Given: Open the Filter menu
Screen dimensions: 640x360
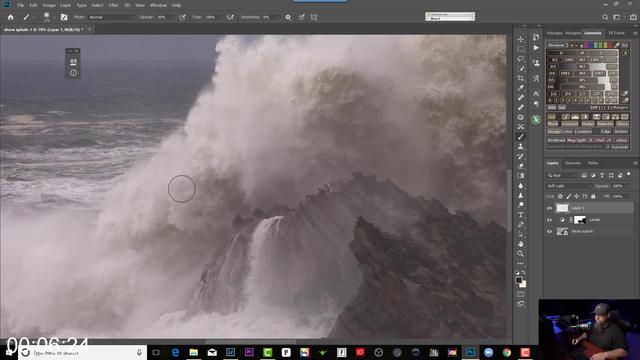Looking at the screenshot, I should pos(113,5).
